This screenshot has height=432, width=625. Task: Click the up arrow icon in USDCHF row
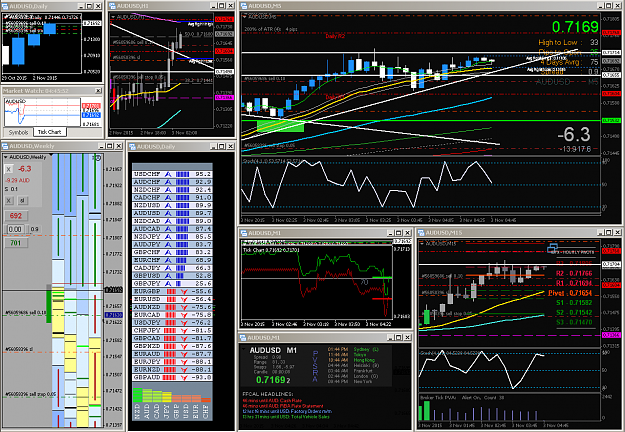[x=168, y=174]
